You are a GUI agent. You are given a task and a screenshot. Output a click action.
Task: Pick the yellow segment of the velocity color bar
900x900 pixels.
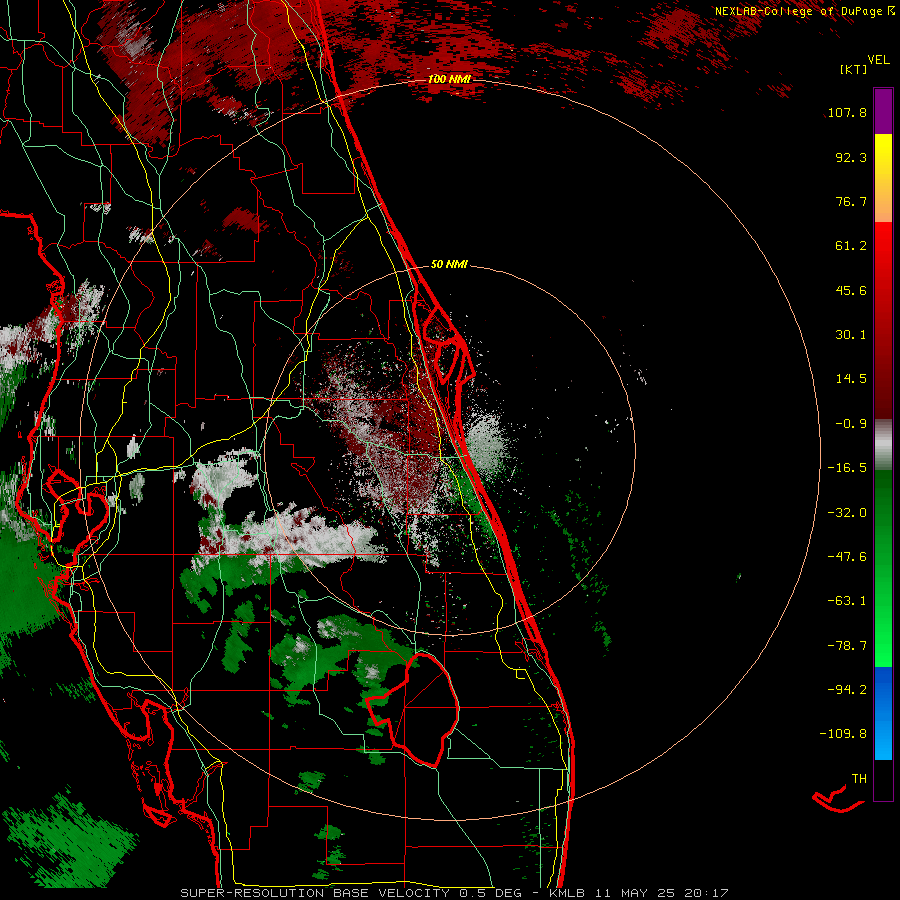tap(883, 155)
